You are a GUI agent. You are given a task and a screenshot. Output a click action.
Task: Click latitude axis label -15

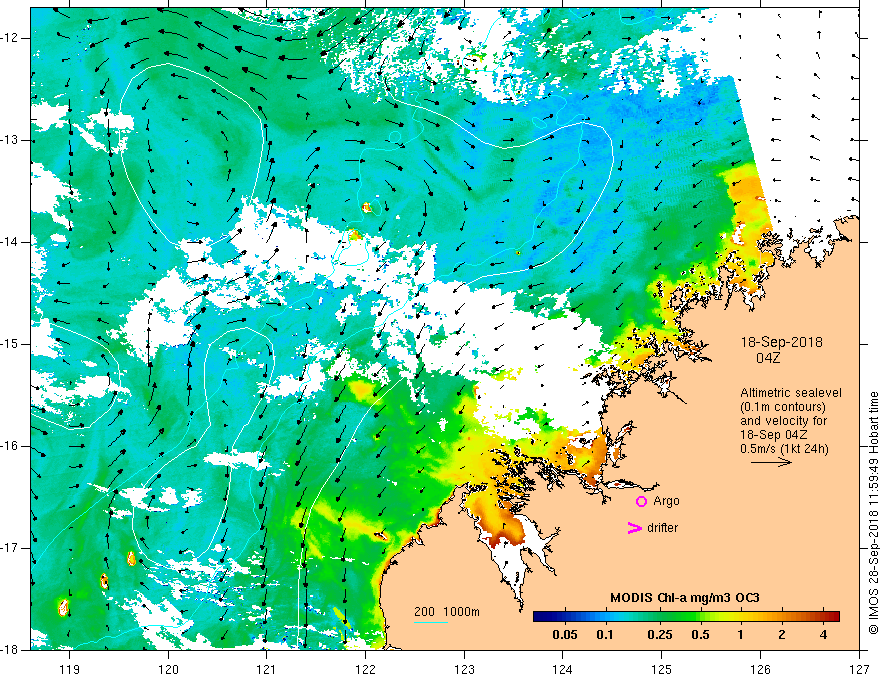pos(11,344)
